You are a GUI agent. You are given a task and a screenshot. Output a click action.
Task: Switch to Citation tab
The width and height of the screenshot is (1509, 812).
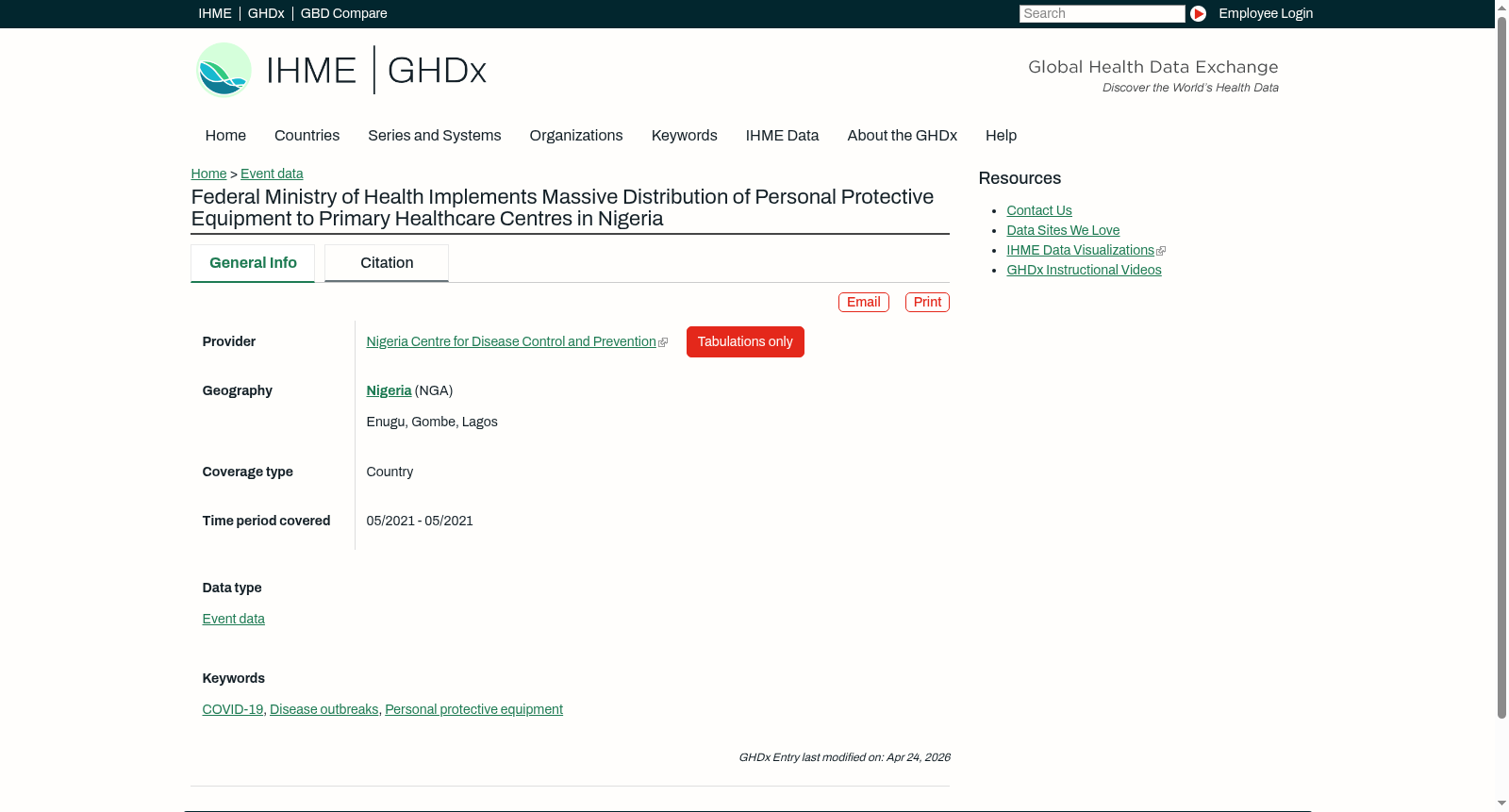pyautogui.click(x=387, y=263)
